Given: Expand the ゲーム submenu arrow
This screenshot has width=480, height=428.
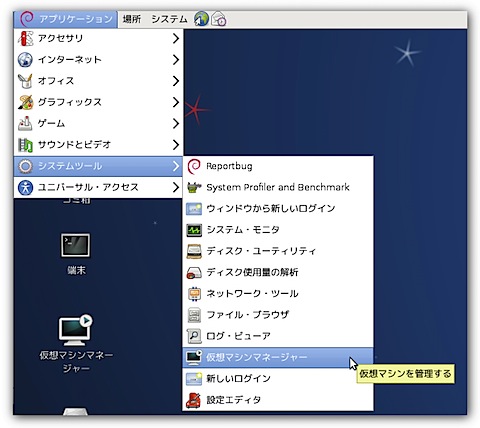Looking at the screenshot, I should [176, 124].
